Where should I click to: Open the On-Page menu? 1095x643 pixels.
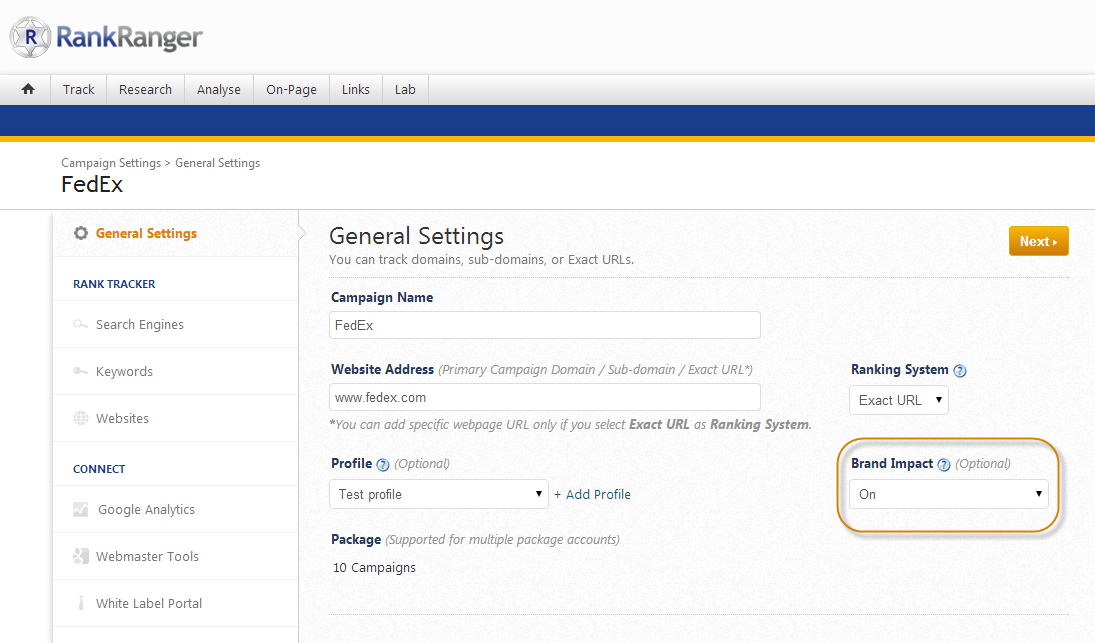coord(291,89)
